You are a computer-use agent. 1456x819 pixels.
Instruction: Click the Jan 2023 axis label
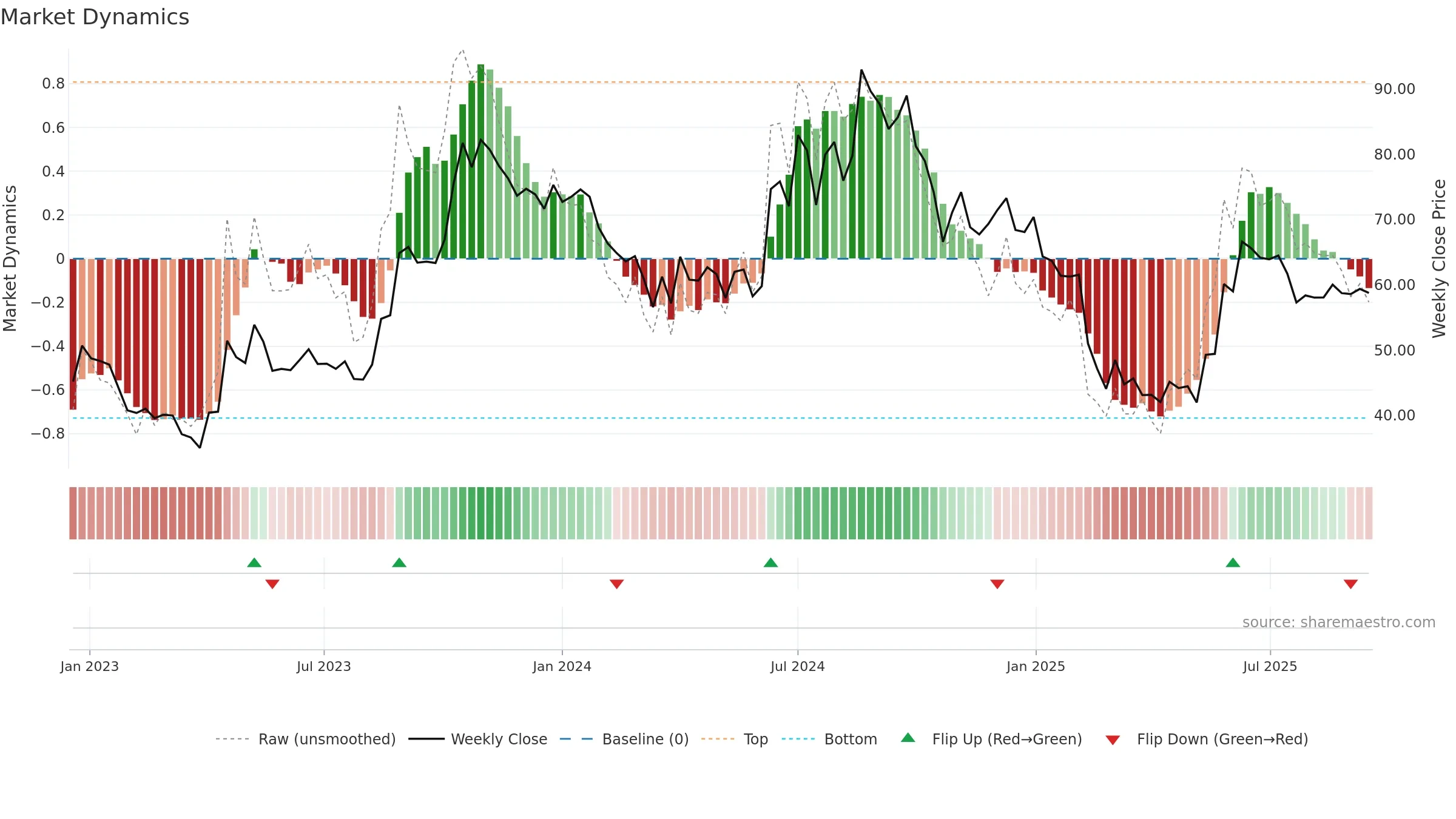tap(90, 666)
